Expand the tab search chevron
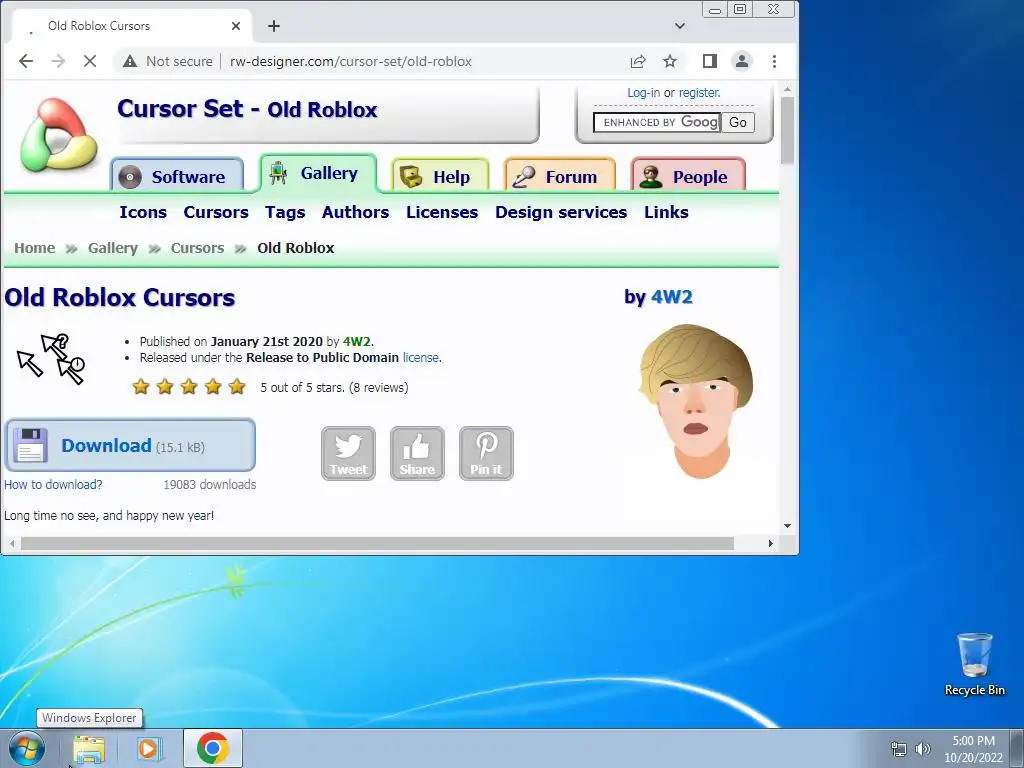The height and width of the screenshot is (768, 1024). click(680, 26)
